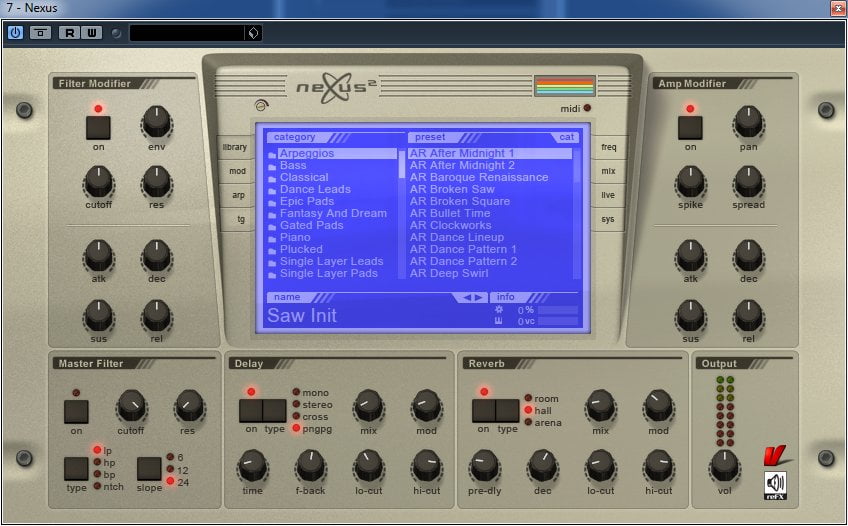Select next preset with right arrow
This screenshot has height=526, width=848.
[x=478, y=297]
